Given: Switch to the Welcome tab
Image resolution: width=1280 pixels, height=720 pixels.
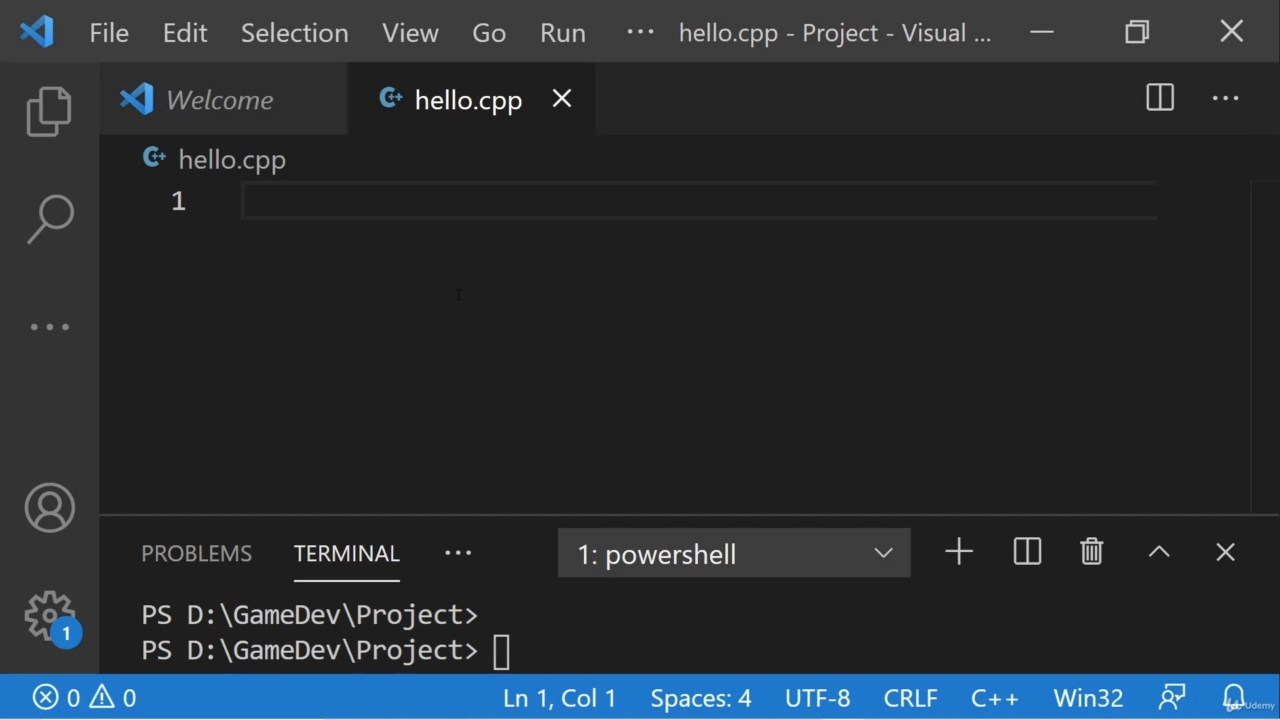Looking at the screenshot, I should (219, 100).
